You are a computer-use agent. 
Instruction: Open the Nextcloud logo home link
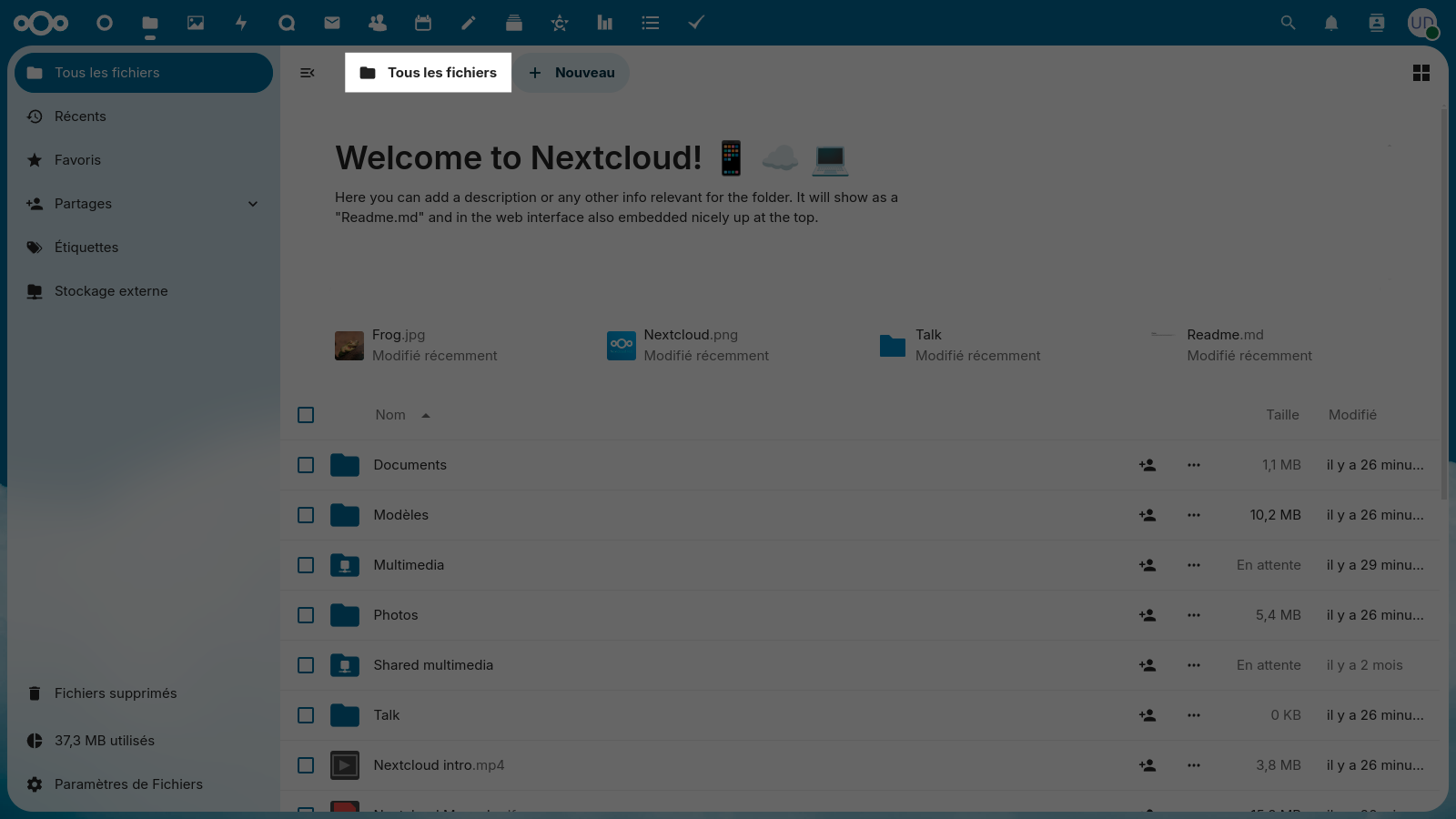pos(41,23)
